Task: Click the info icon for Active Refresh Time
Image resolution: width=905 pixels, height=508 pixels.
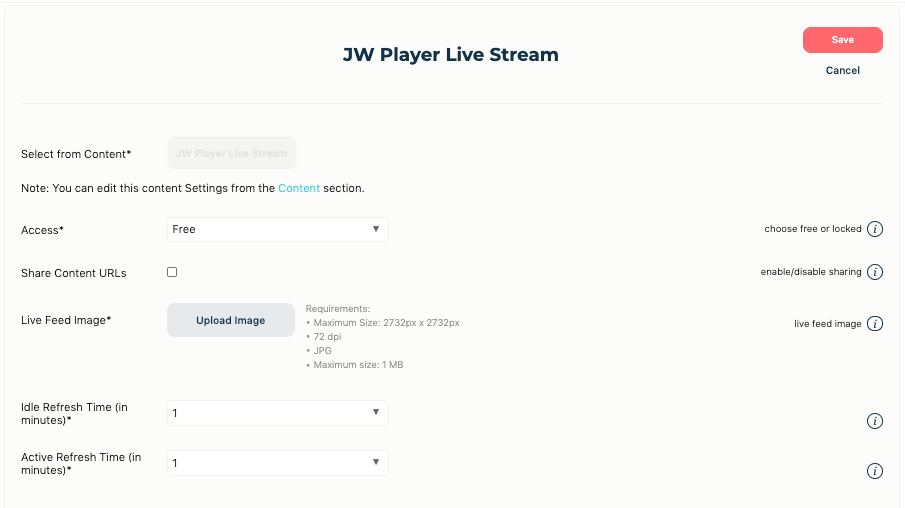Action: [875, 471]
